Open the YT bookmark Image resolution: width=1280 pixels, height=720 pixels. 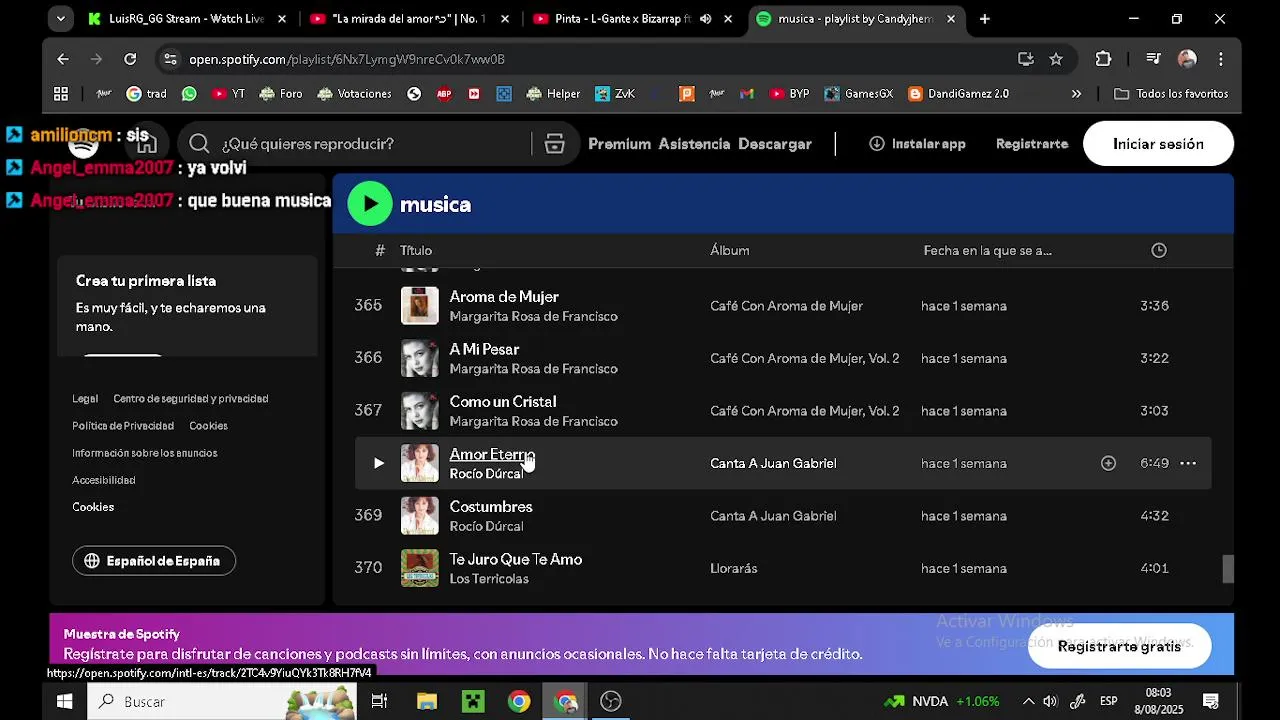pyautogui.click(x=228, y=94)
